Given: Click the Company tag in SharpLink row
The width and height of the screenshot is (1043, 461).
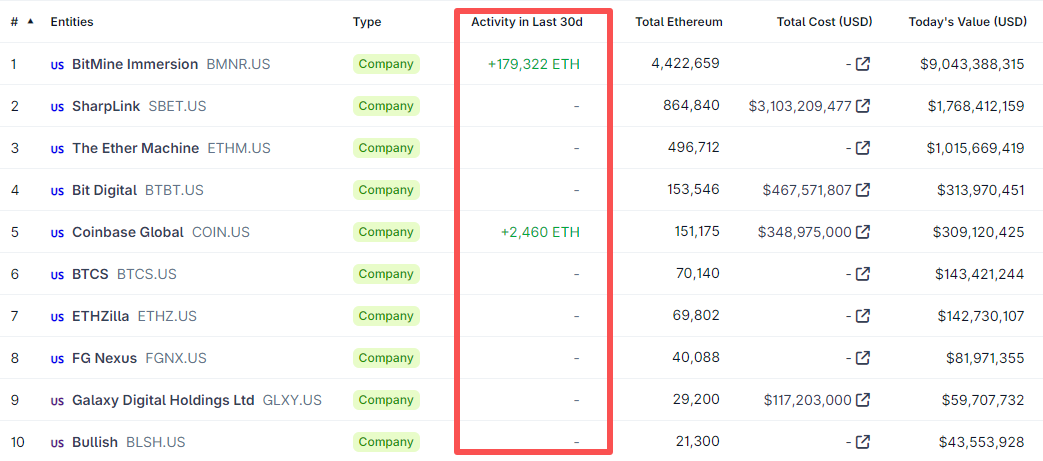Looking at the screenshot, I should [386, 106].
